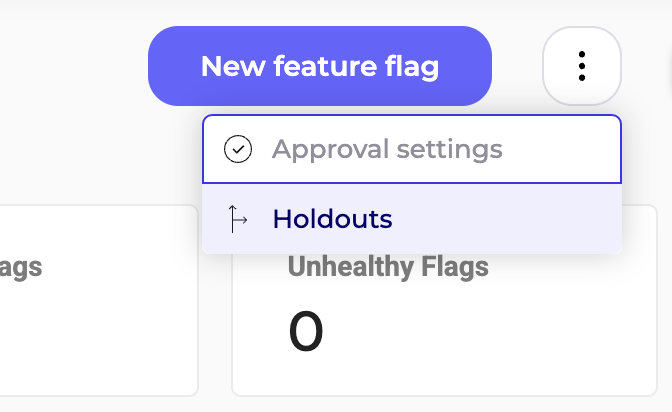Click the Approval settings text label
The width and height of the screenshot is (672, 412).
pos(387,150)
